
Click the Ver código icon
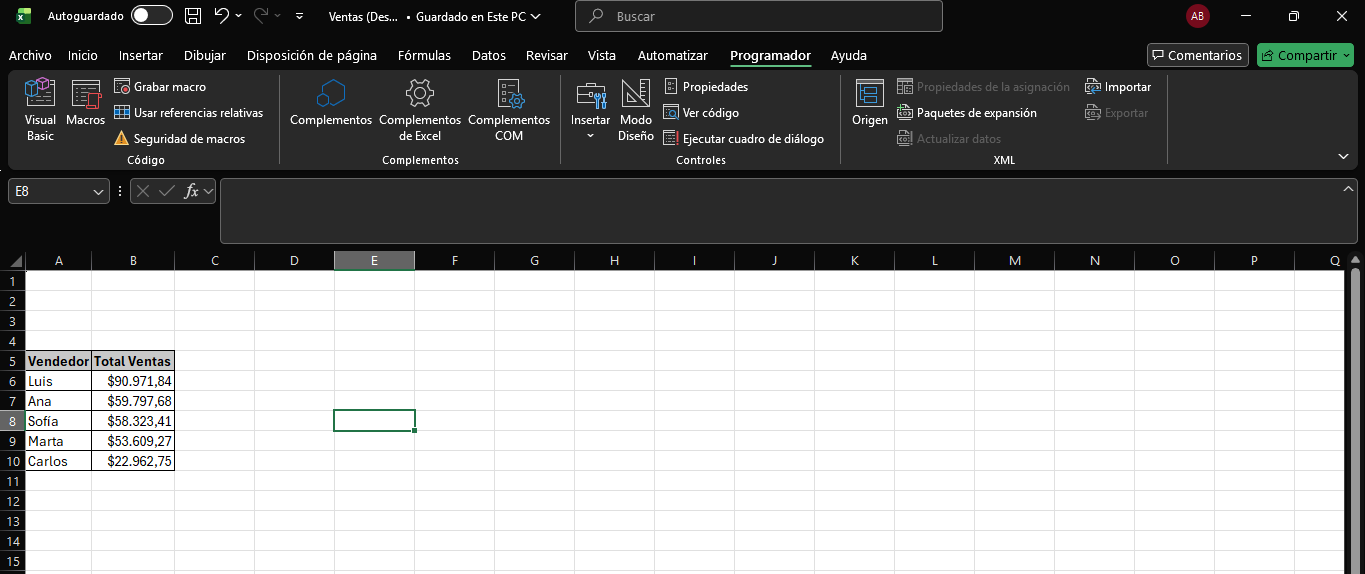coord(671,113)
